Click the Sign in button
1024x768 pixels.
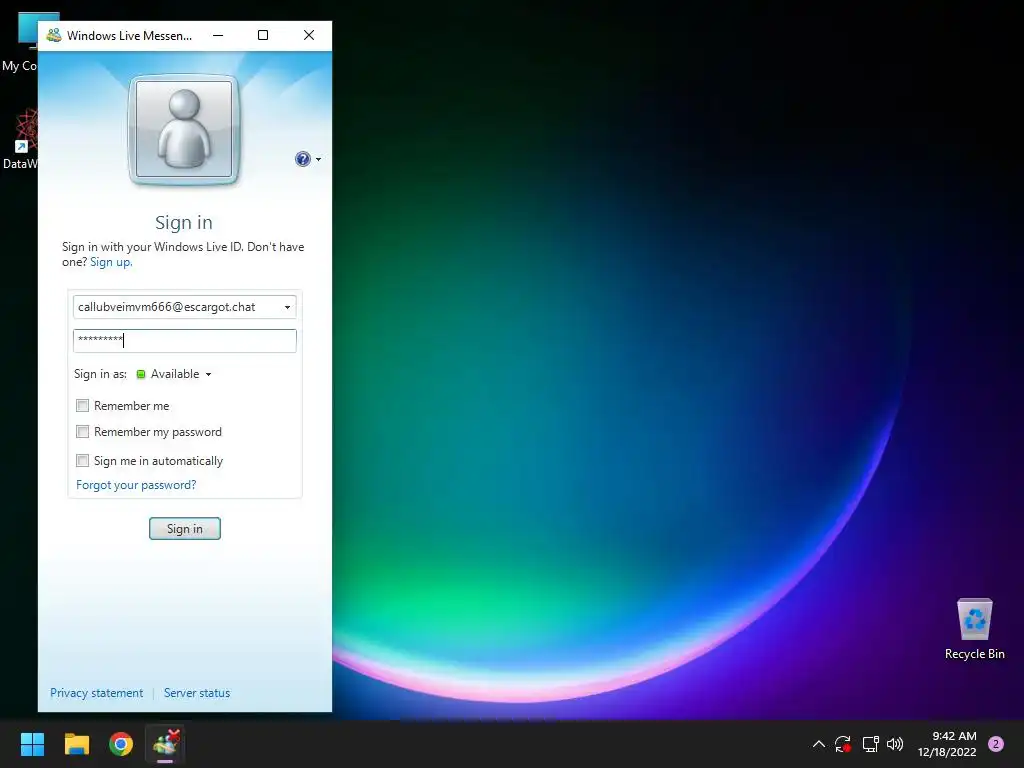tap(185, 528)
